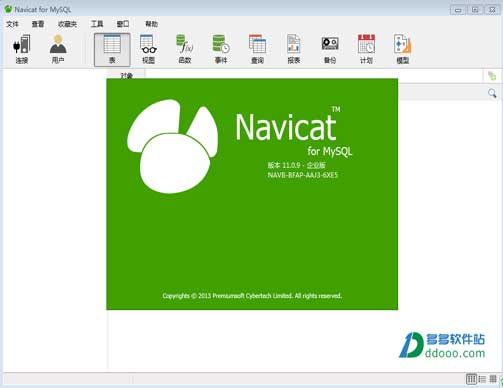The image size is (503, 388).
Task: Switch to list view in status bar
Action: point(482,379)
